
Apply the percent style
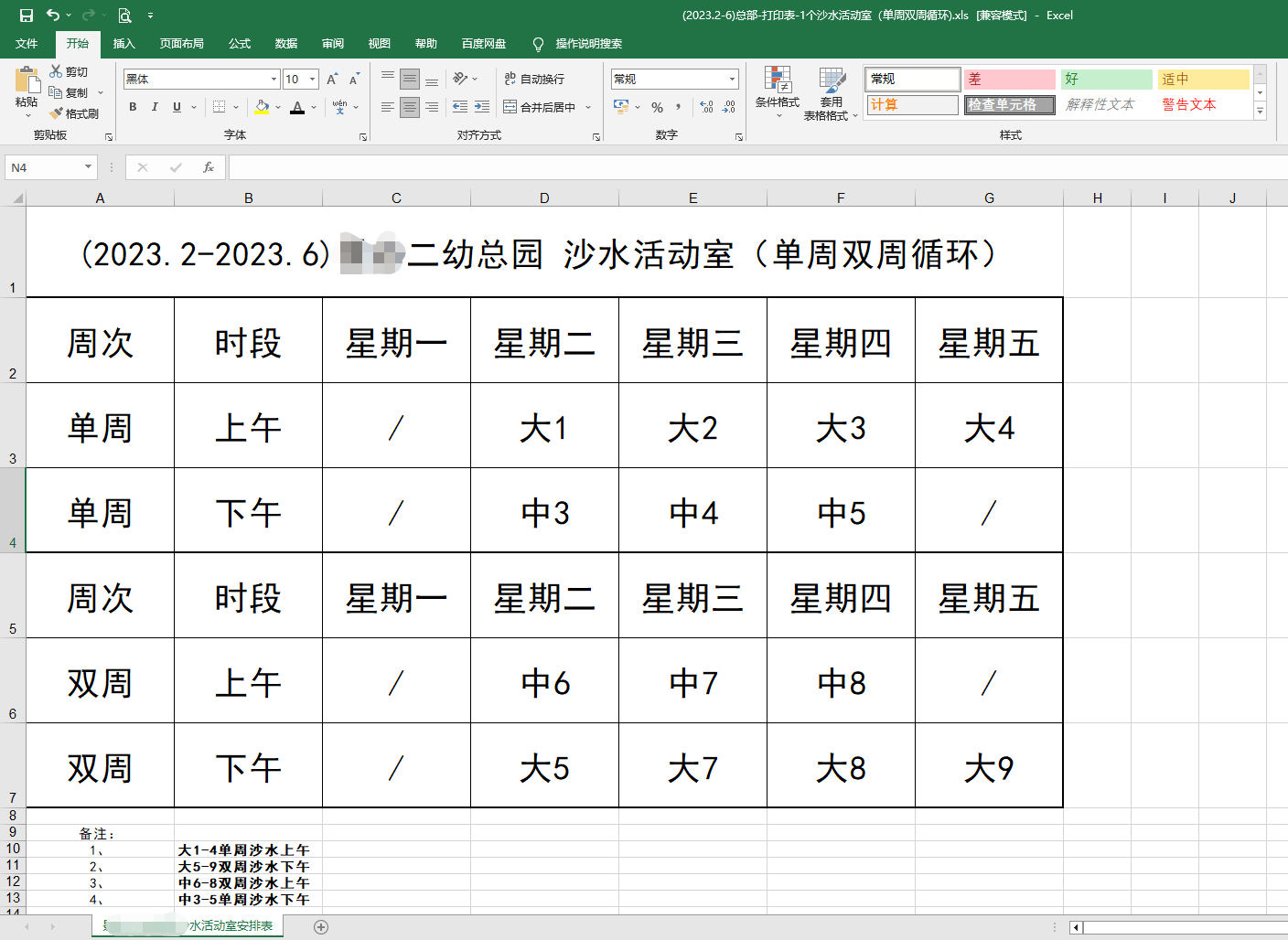(657, 107)
